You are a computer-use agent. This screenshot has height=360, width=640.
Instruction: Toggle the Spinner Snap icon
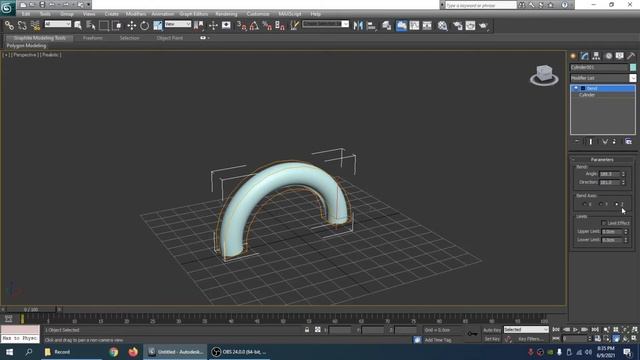[x=280, y=26]
